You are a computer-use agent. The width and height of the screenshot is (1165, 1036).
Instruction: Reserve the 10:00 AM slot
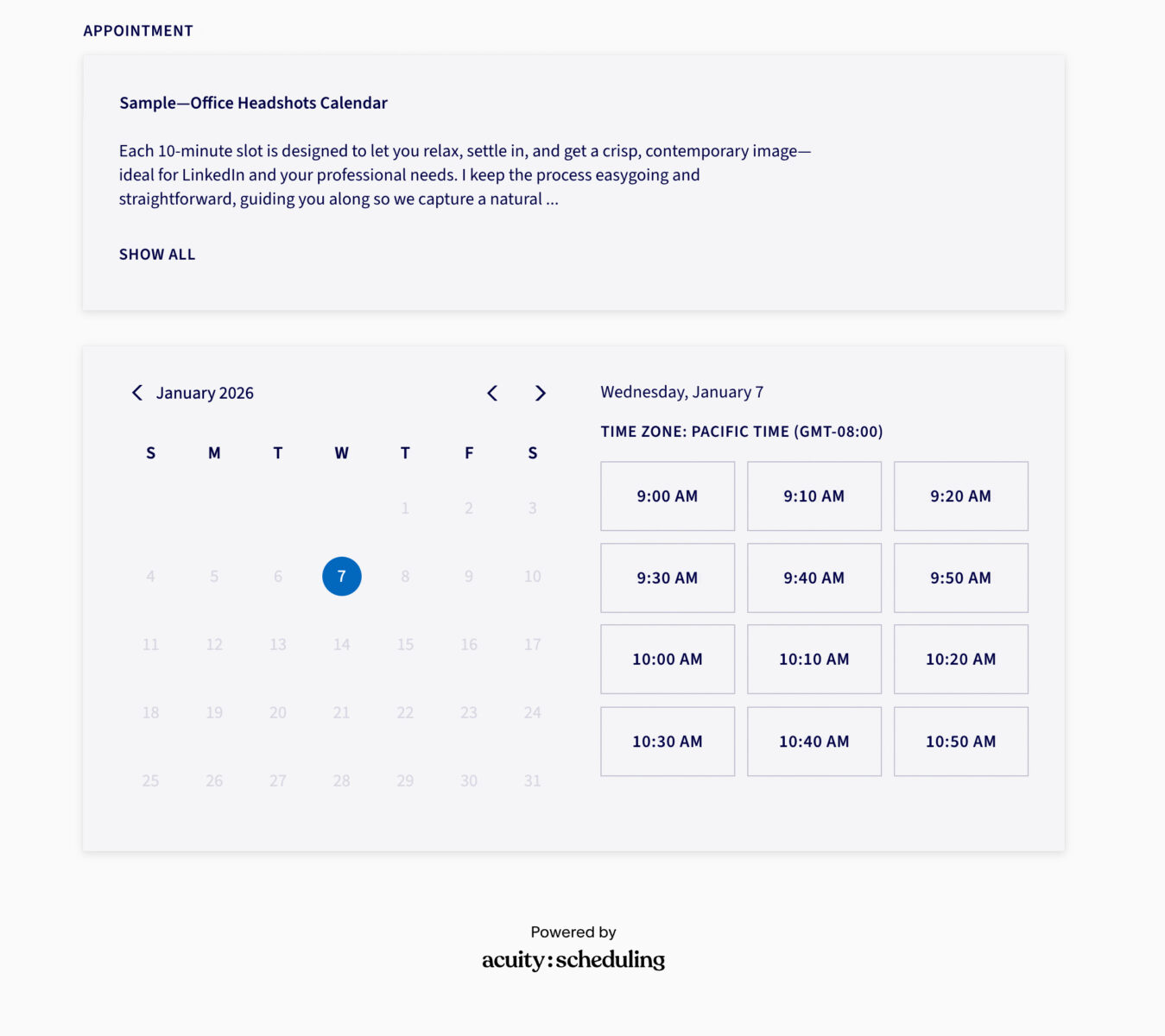click(x=667, y=659)
